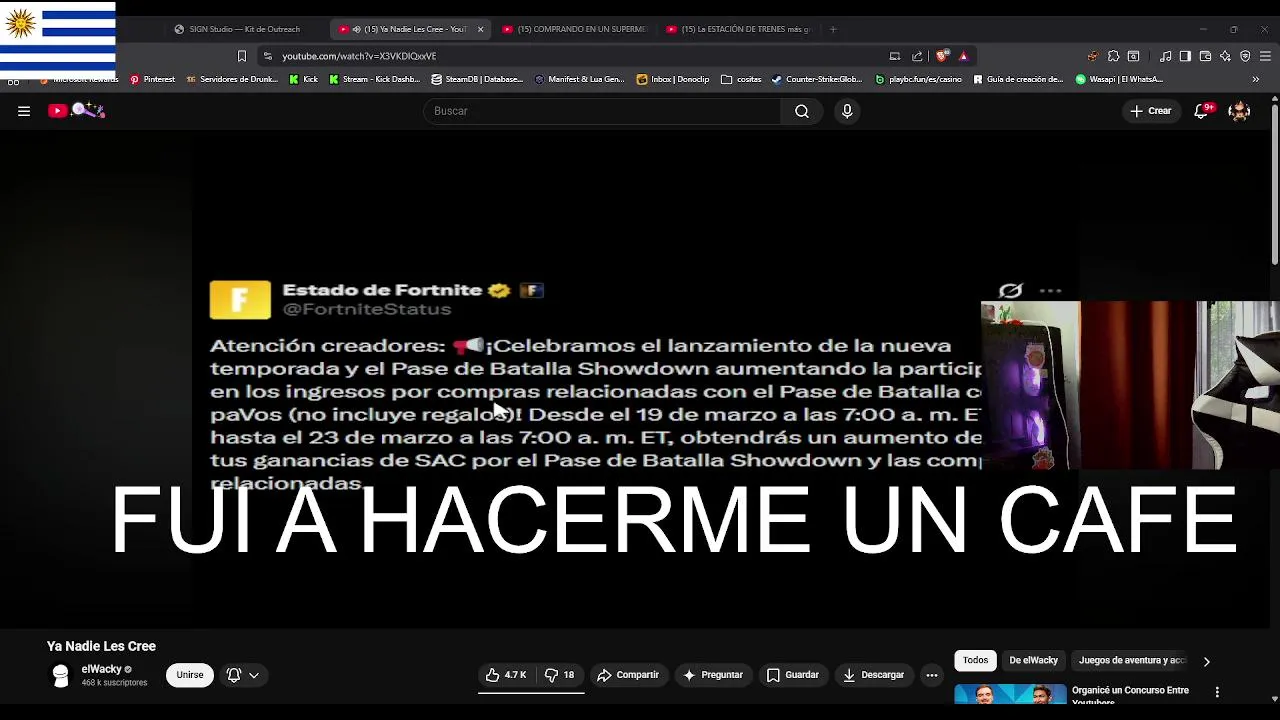Click the search magnifier button
Screen dimensions: 1280x720
(802, 111)
